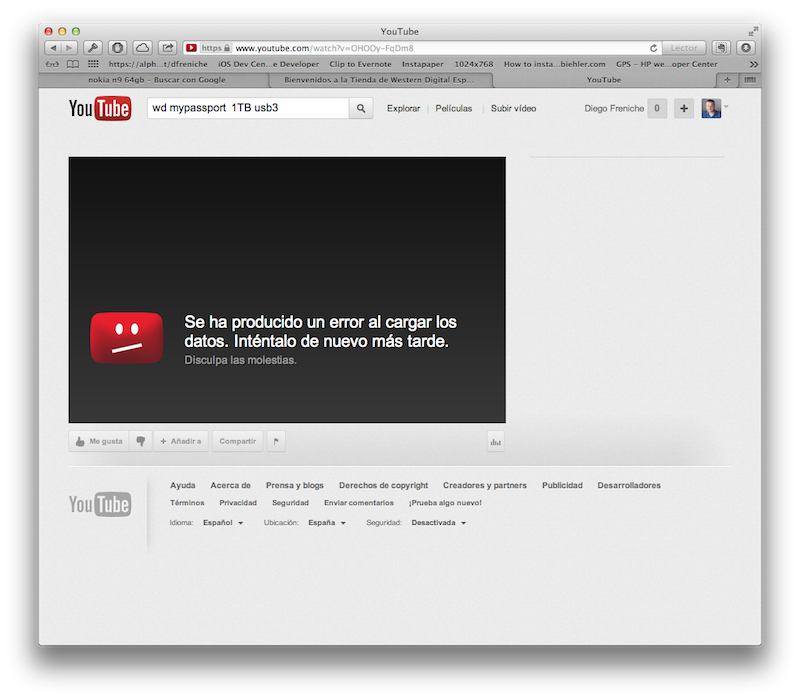Switch to the Western Digital store tab
Screen dimensions: 800x699
(388, 79)
